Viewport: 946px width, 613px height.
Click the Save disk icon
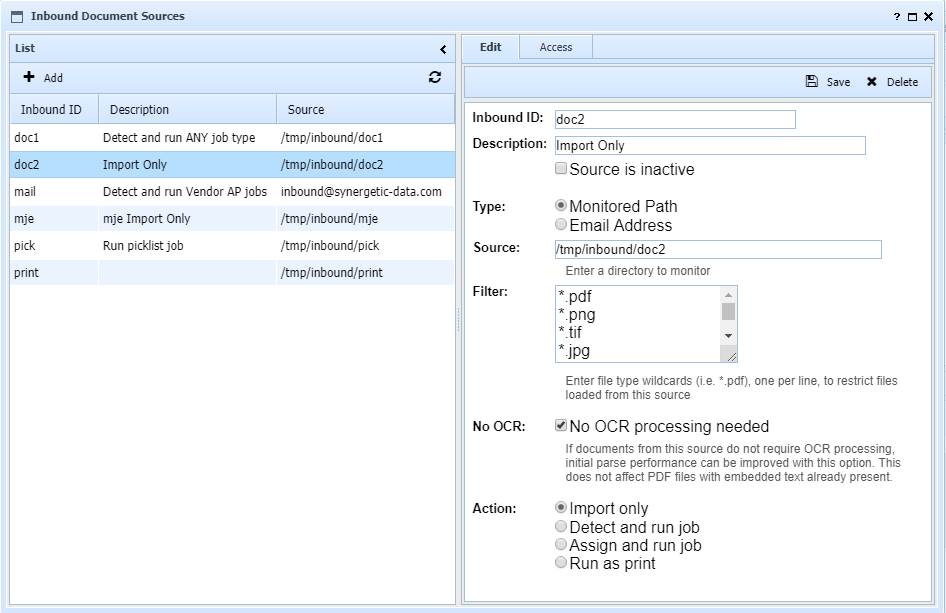[812, 82]
